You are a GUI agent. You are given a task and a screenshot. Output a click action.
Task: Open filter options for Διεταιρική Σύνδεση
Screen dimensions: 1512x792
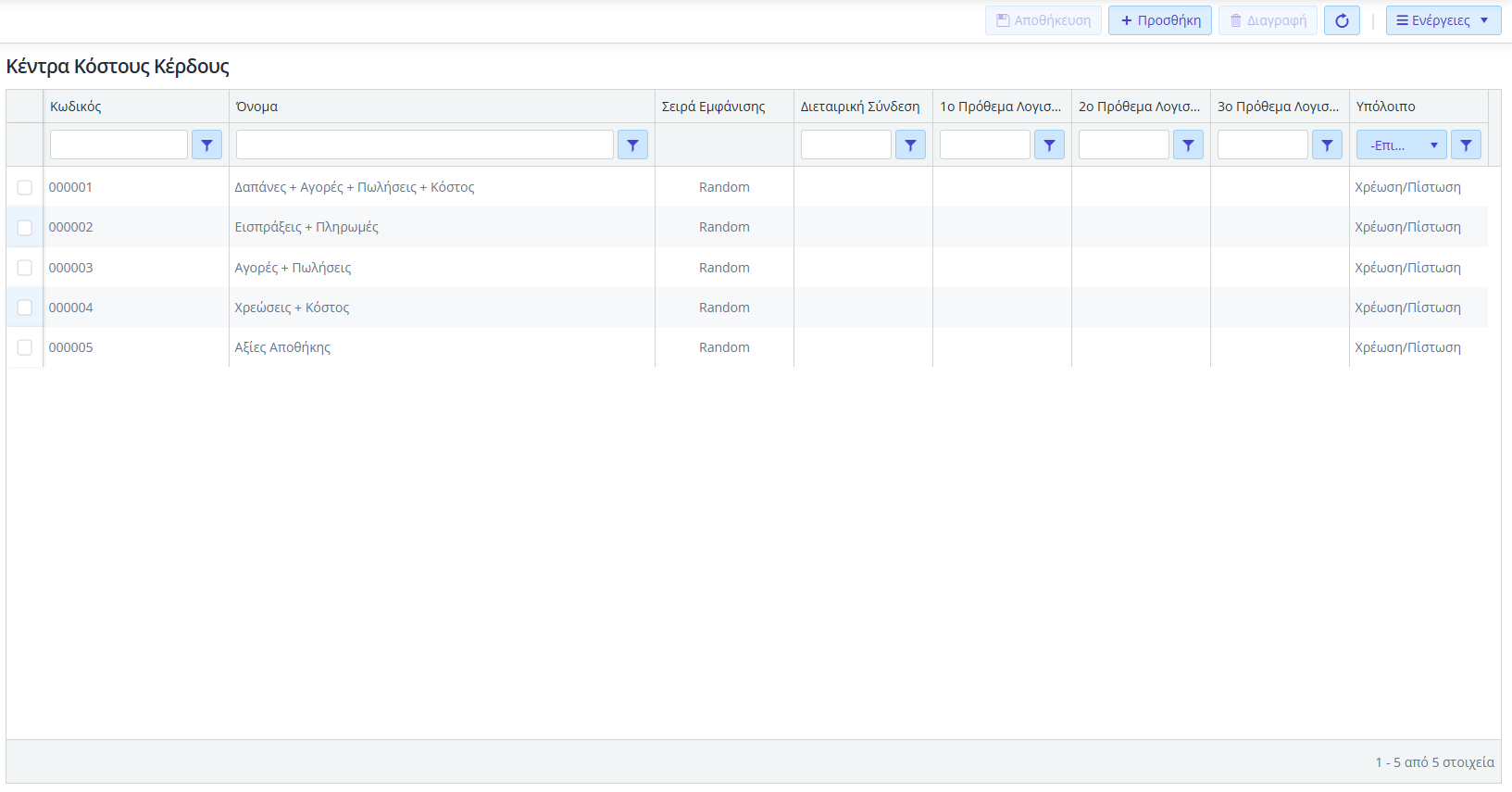(x=910, y=145)
